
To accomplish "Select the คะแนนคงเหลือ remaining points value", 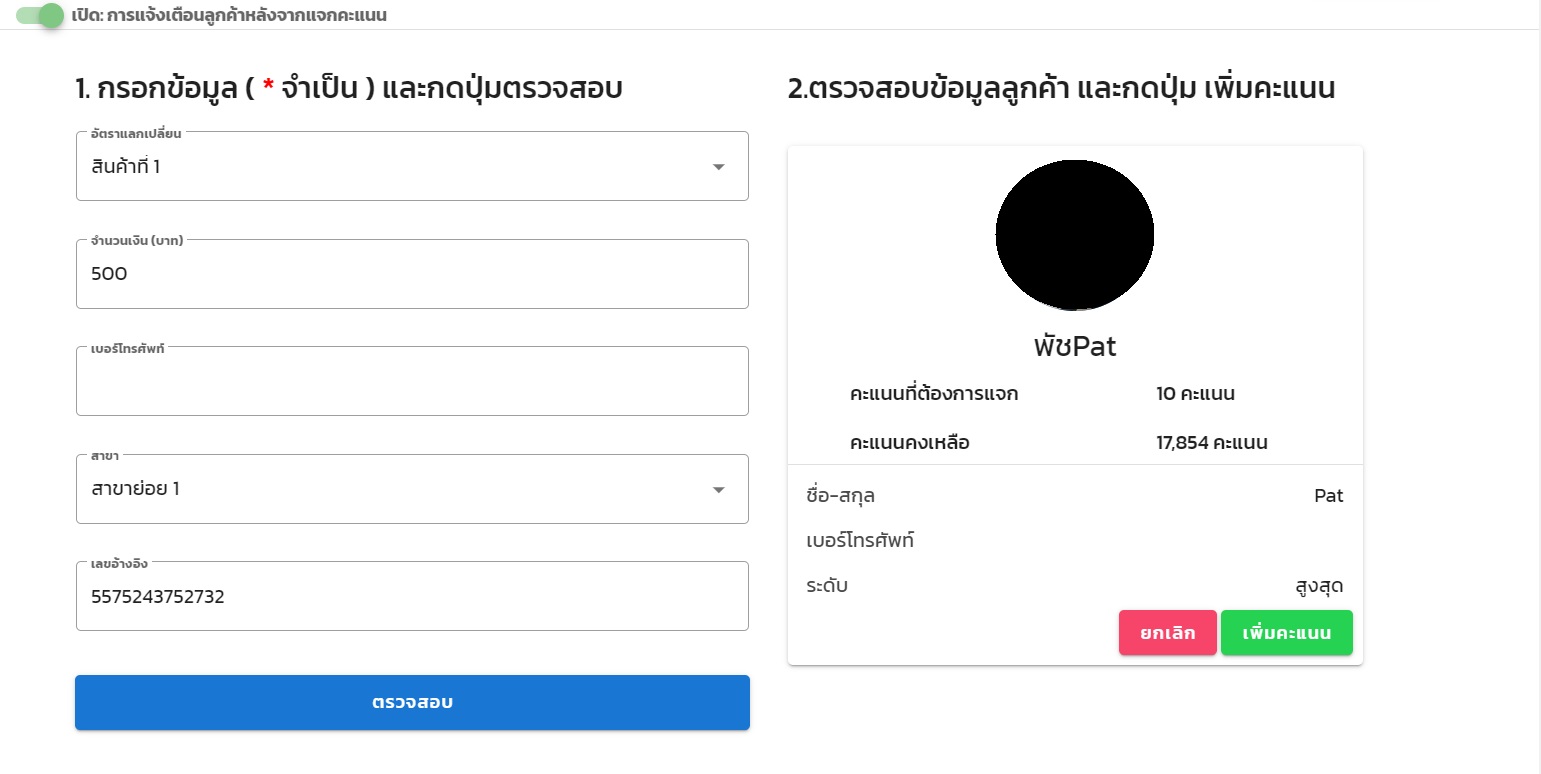I will click(x=1210, y=442).
